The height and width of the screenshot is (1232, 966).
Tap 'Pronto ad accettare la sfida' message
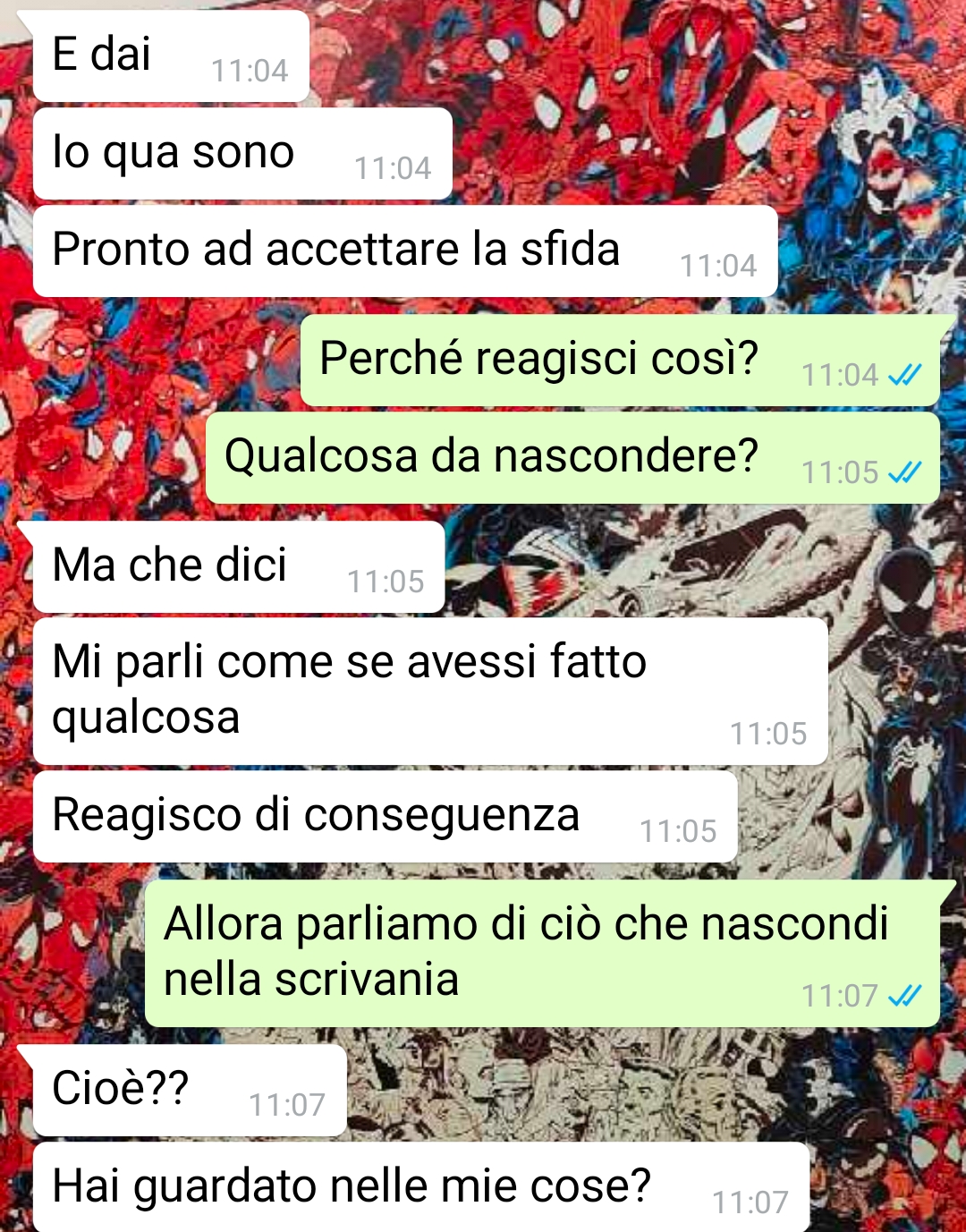coord(405,251)
